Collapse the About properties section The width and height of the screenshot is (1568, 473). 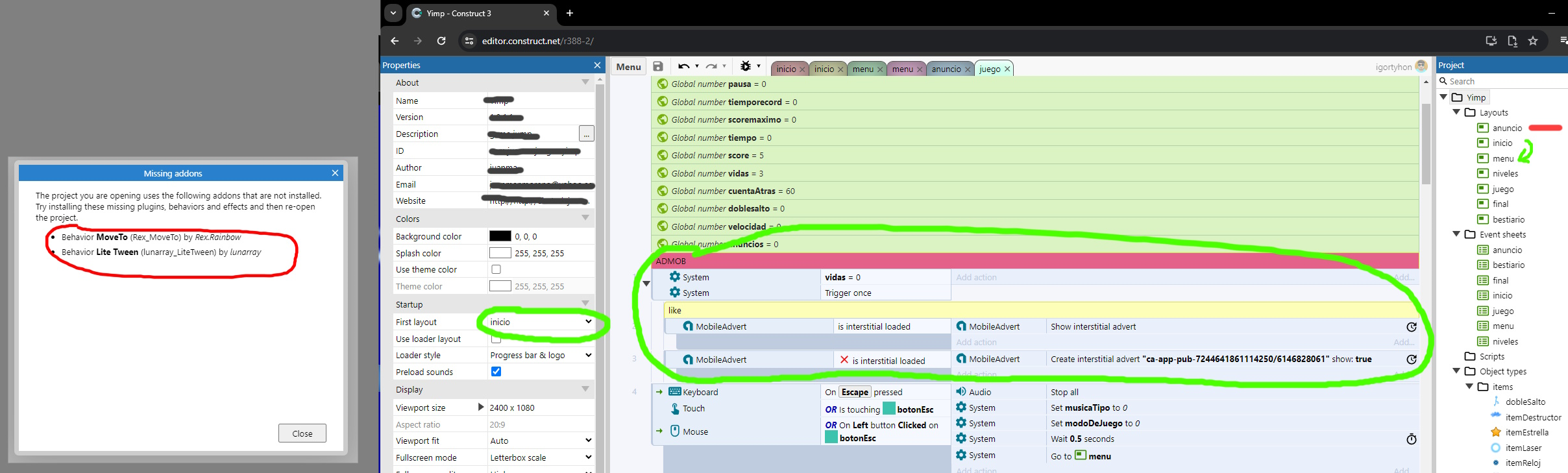coord(585,82)
